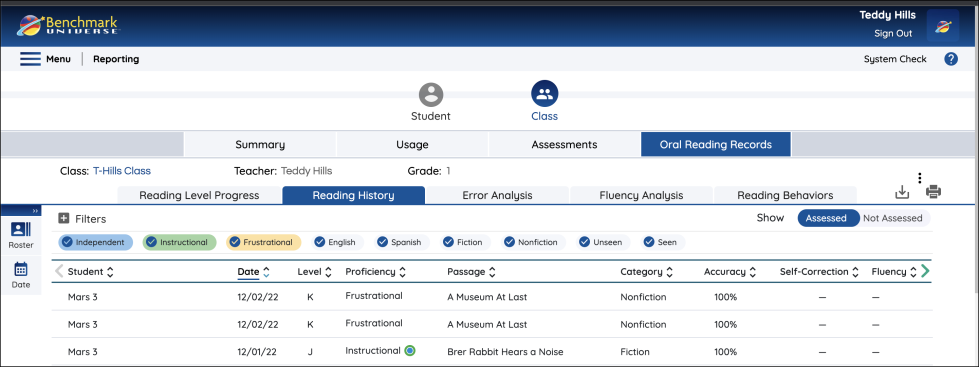979x367 pixels.
Task: Click the Reporting header label
Action: coord(116,59)
